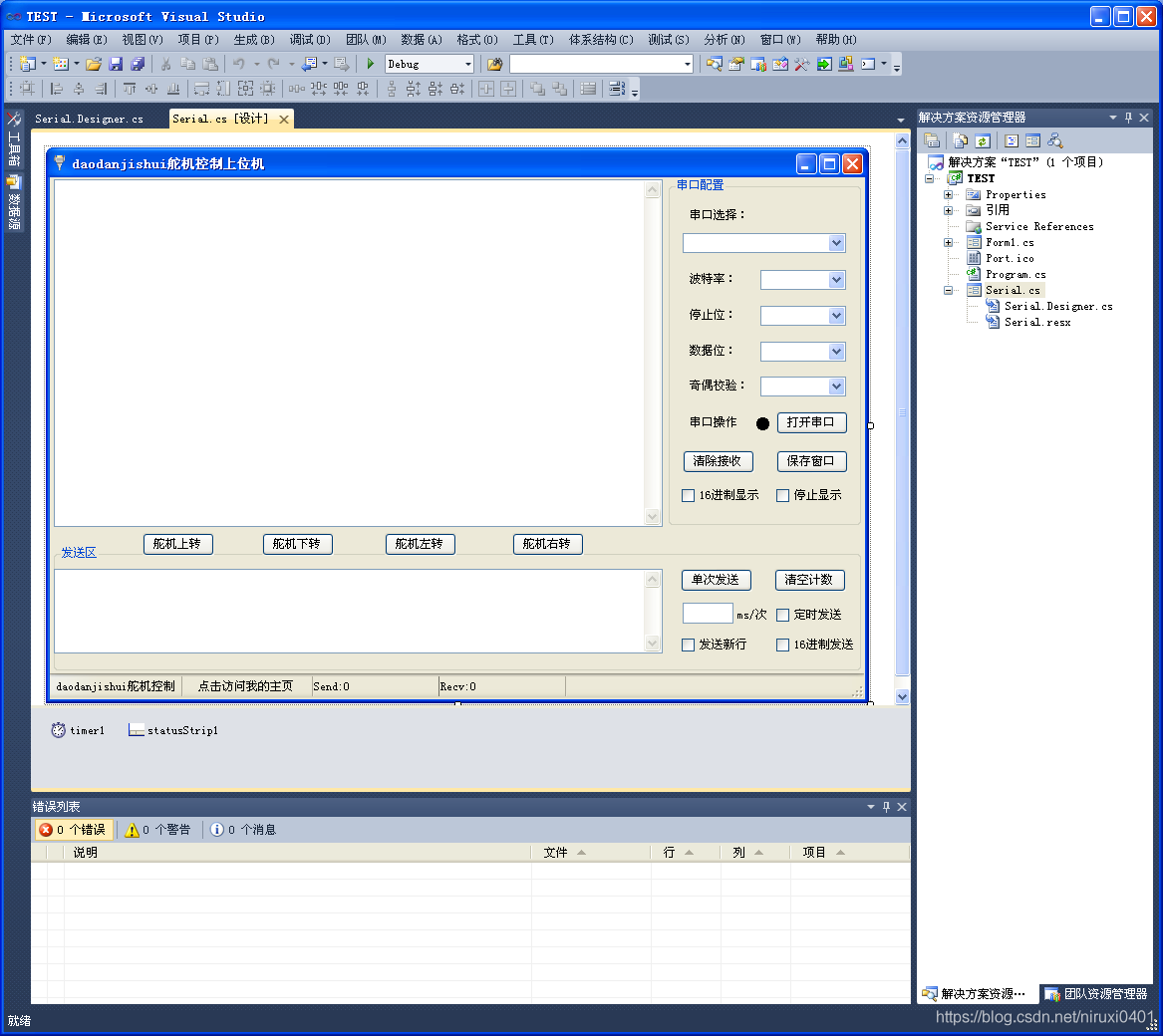This screenshot has width=1163, height=1036.
Task: Expand the Form1.cs tree node
Action: [x=948, y=242]
